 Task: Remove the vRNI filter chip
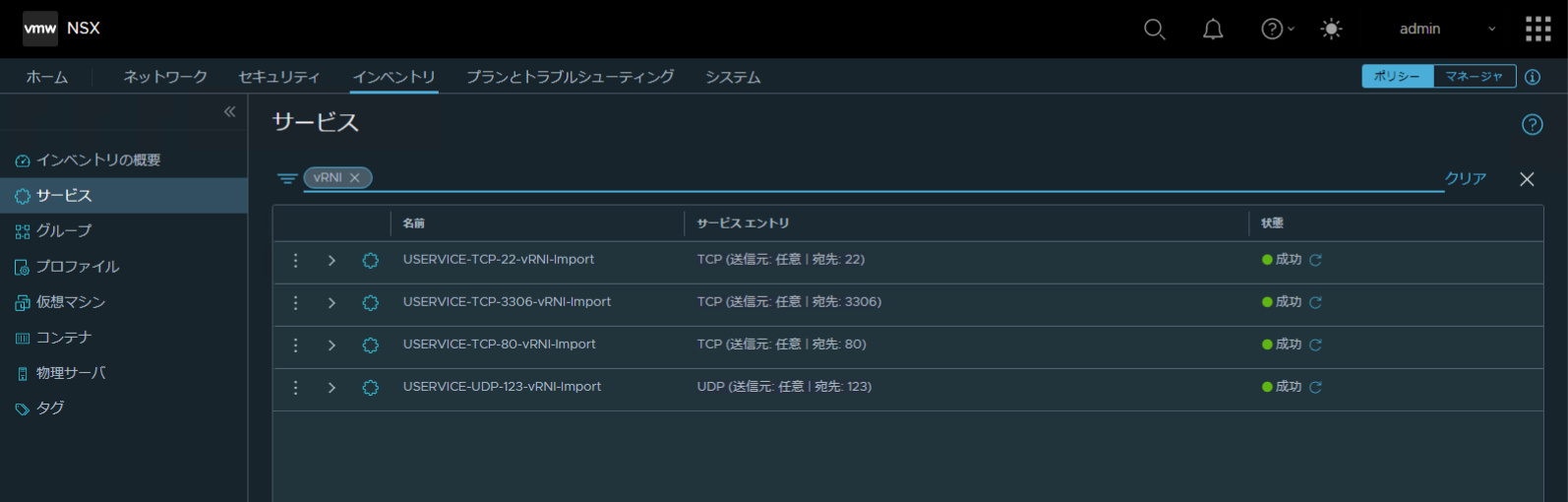(355, 178)
